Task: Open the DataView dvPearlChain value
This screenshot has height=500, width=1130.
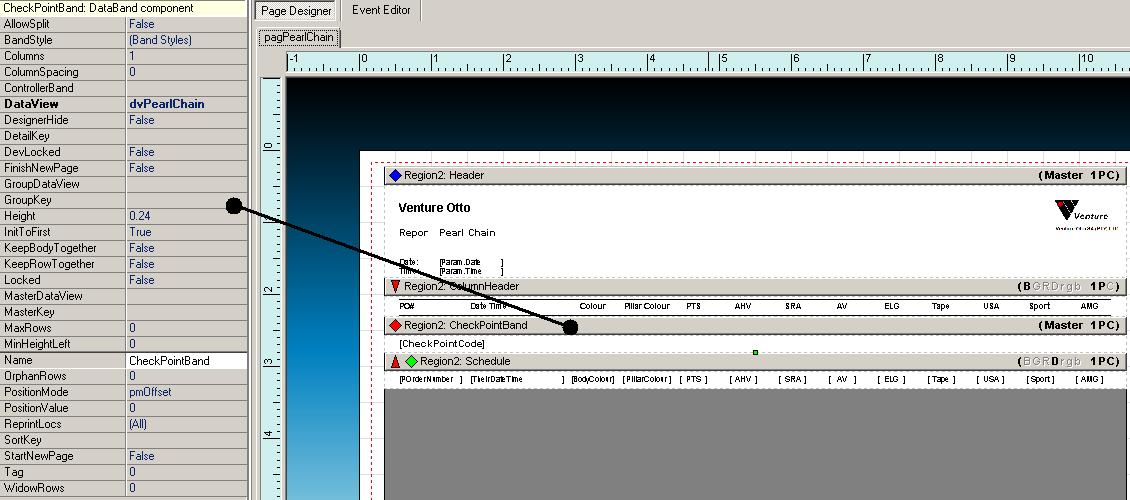Action: coord(187,104)
